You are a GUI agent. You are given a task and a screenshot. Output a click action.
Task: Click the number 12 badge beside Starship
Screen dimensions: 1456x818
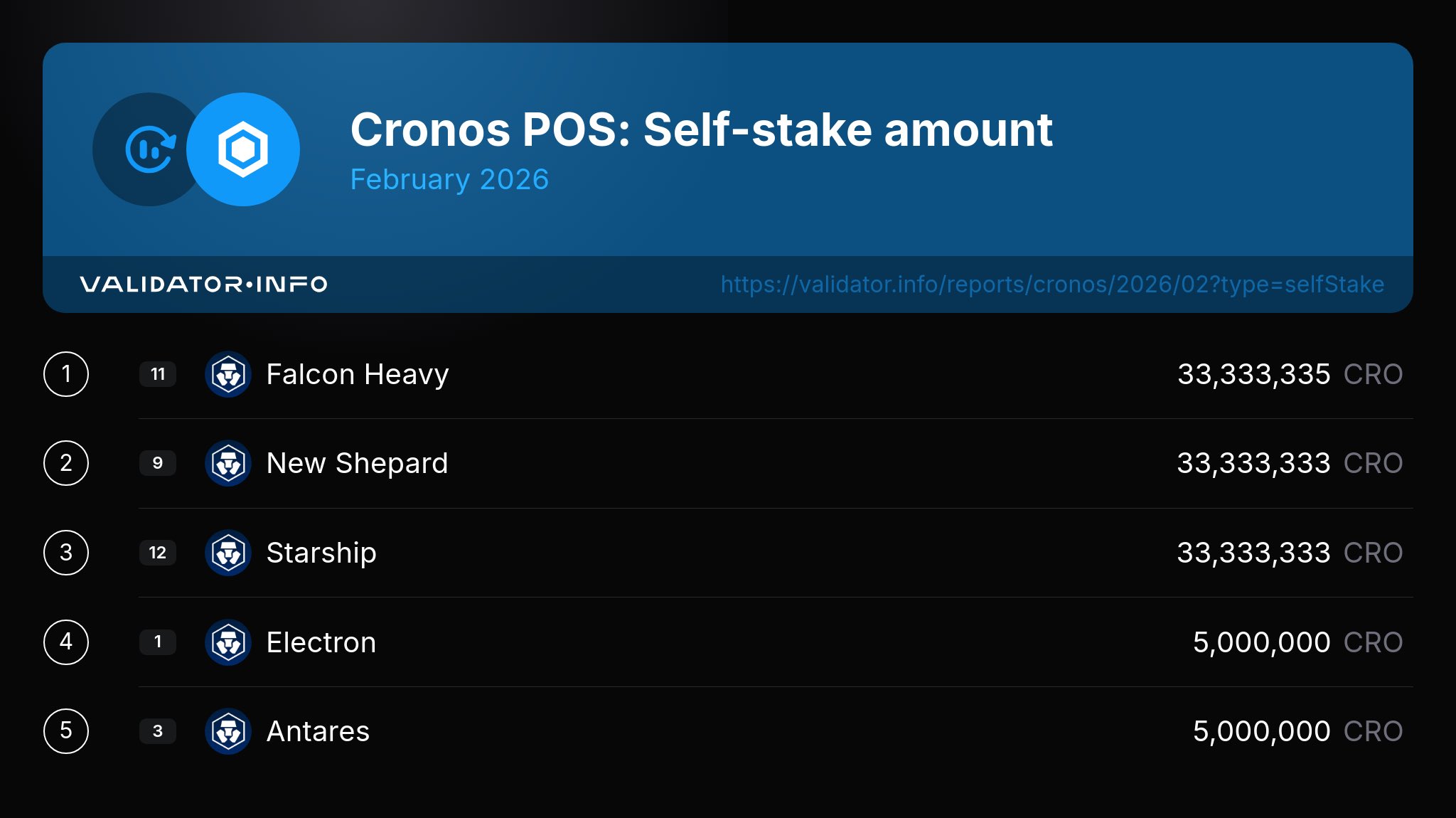tap(158, 553)
